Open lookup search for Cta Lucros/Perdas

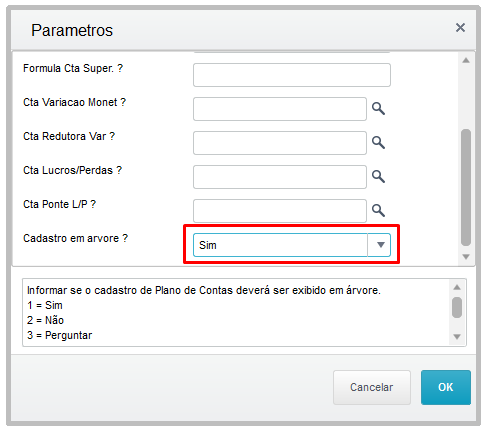pos(378,177)
